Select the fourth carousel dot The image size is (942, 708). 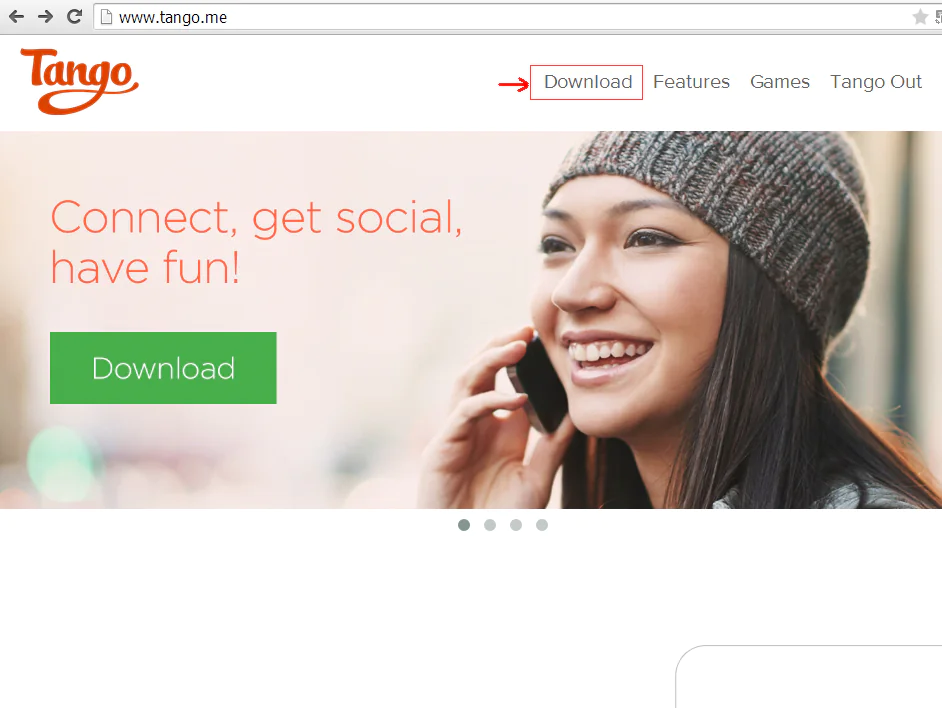pos(542,525)
